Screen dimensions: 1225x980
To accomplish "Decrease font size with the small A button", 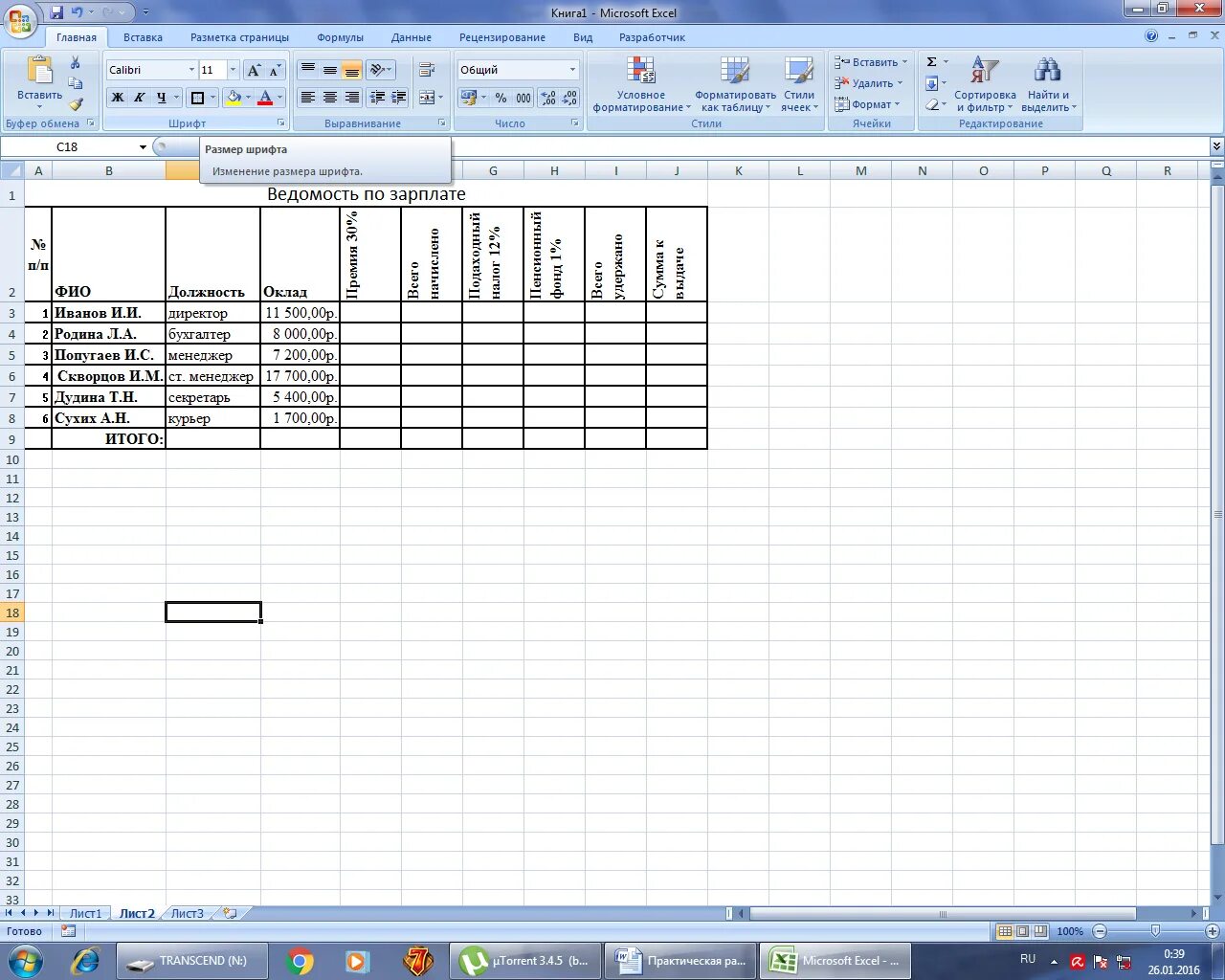I will [x=275, y=70].
